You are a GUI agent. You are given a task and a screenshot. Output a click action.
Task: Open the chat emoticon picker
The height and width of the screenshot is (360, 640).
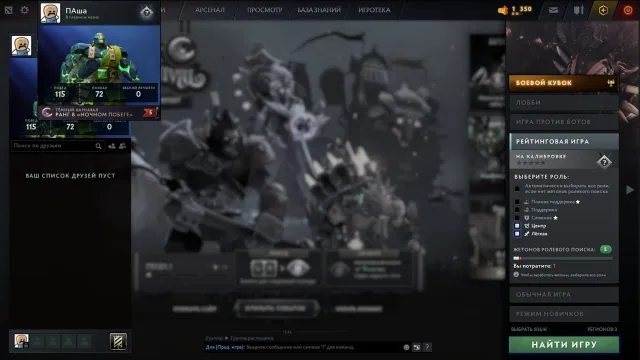(x=406, y=347)
